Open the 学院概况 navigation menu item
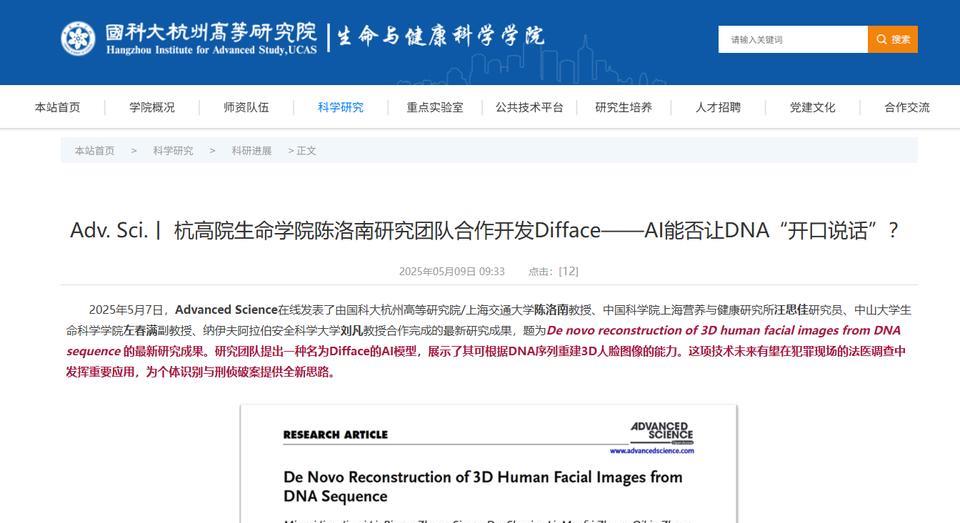960x523 pixels. 152,107
